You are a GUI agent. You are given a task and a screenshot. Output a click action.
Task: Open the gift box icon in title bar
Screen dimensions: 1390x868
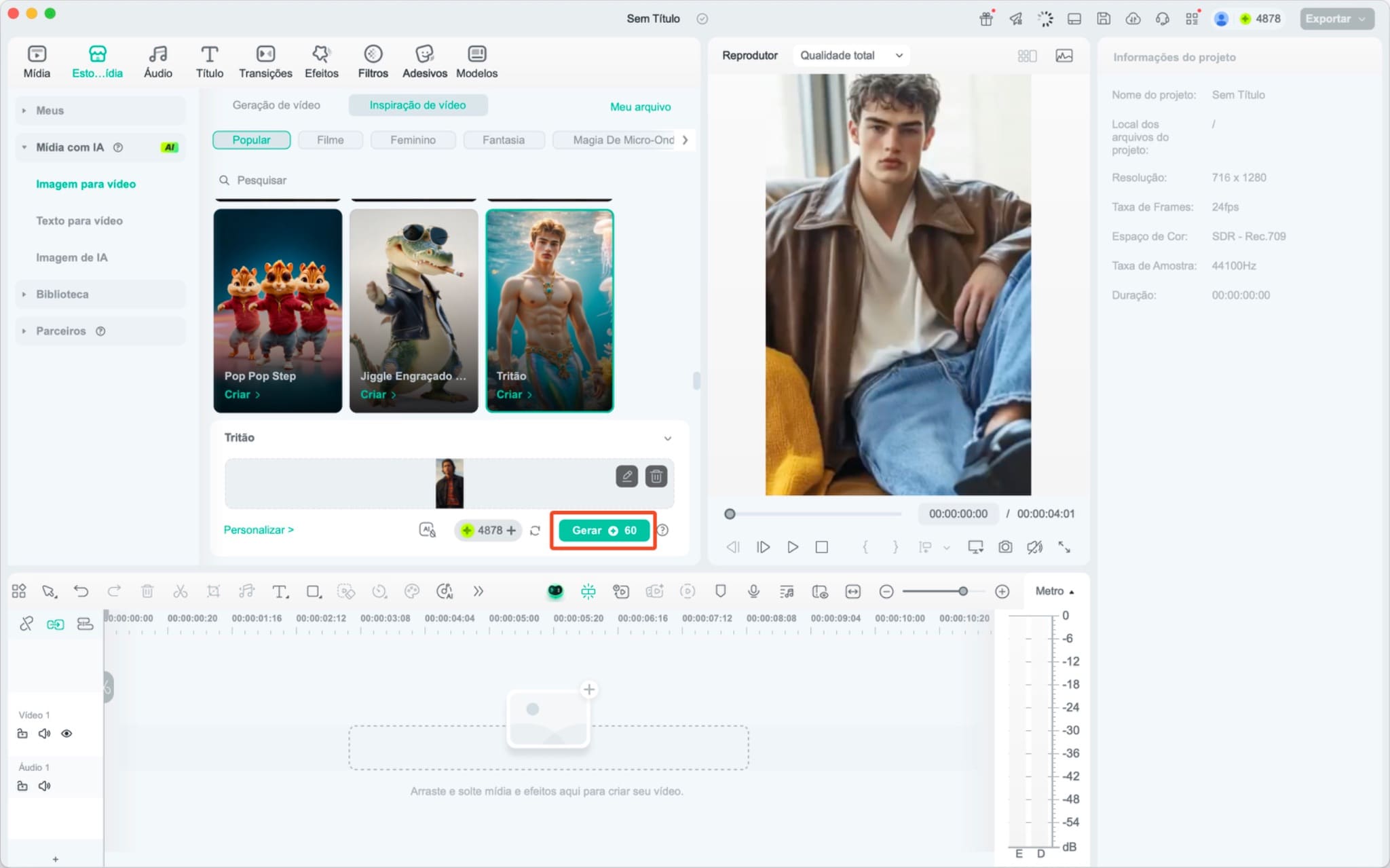986,19
